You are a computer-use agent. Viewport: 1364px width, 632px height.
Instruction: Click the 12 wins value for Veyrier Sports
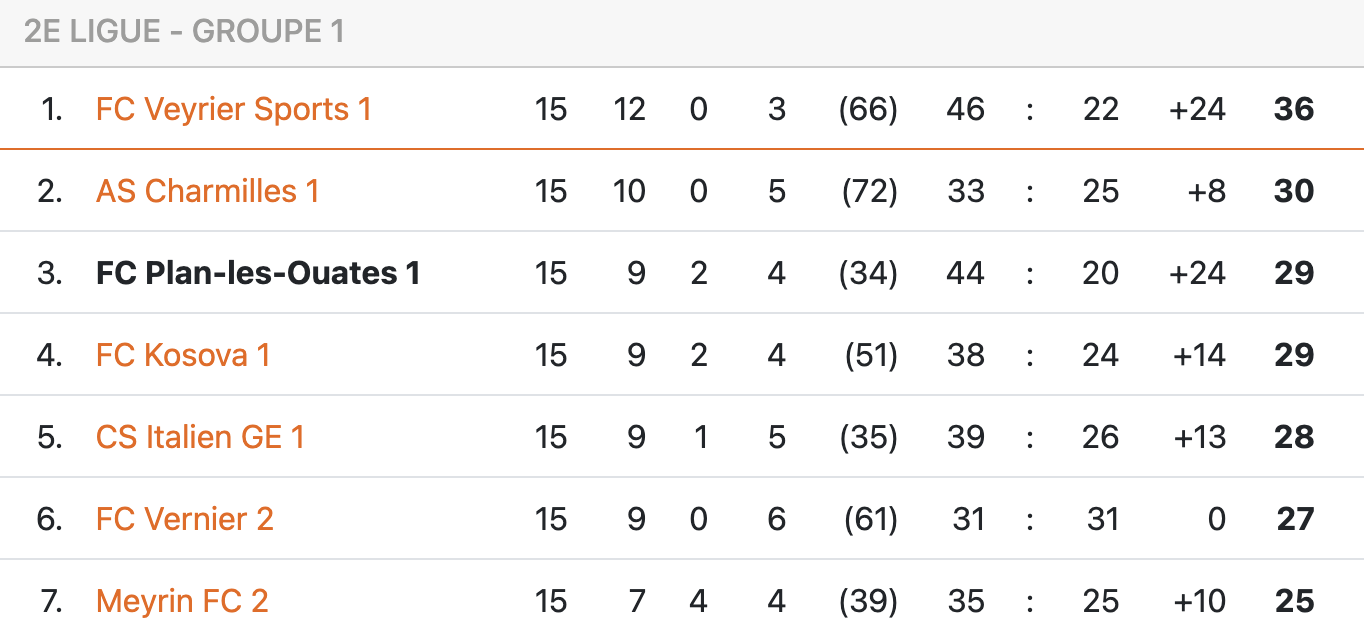coord(629,109)
